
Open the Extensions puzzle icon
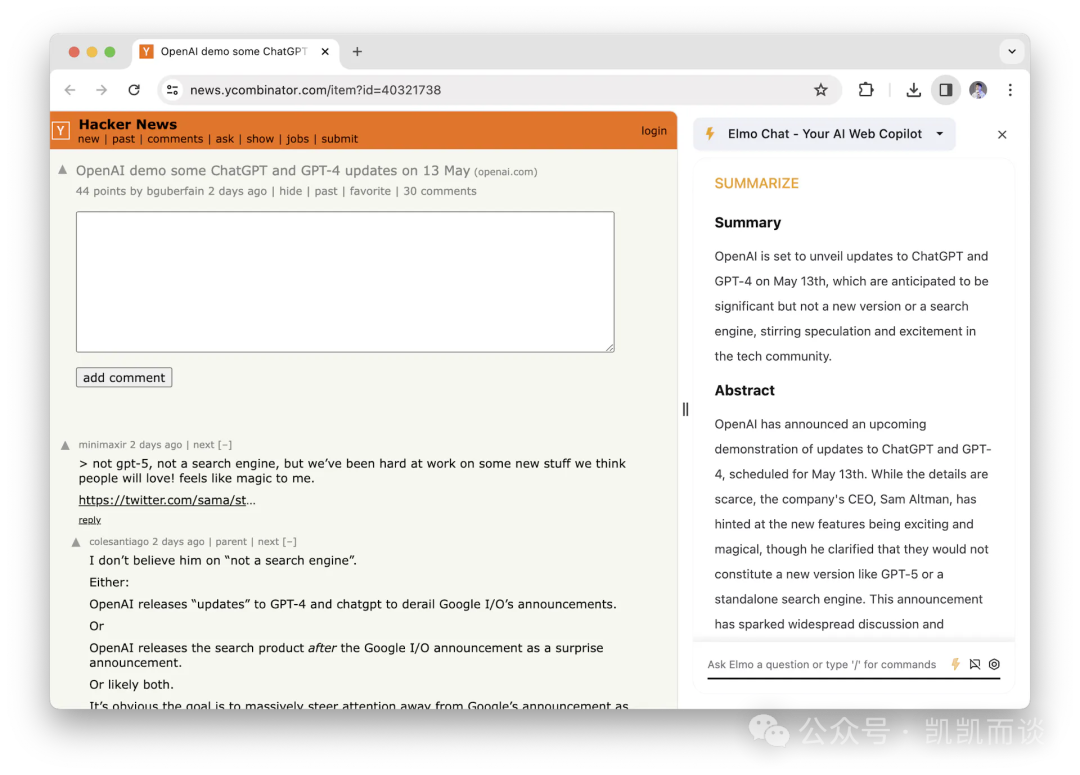[866, 90]
